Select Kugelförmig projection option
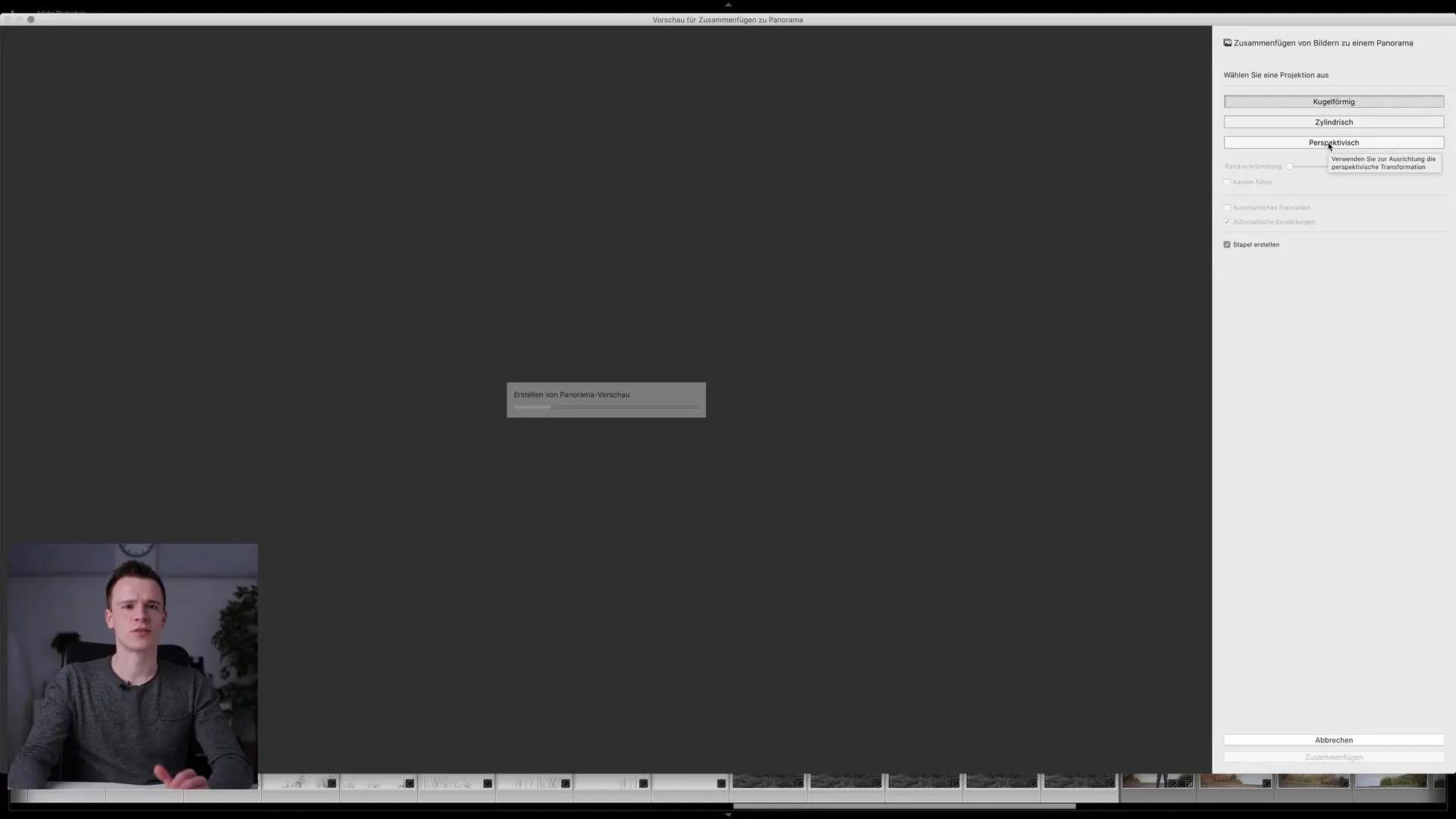 point(1334,101)
